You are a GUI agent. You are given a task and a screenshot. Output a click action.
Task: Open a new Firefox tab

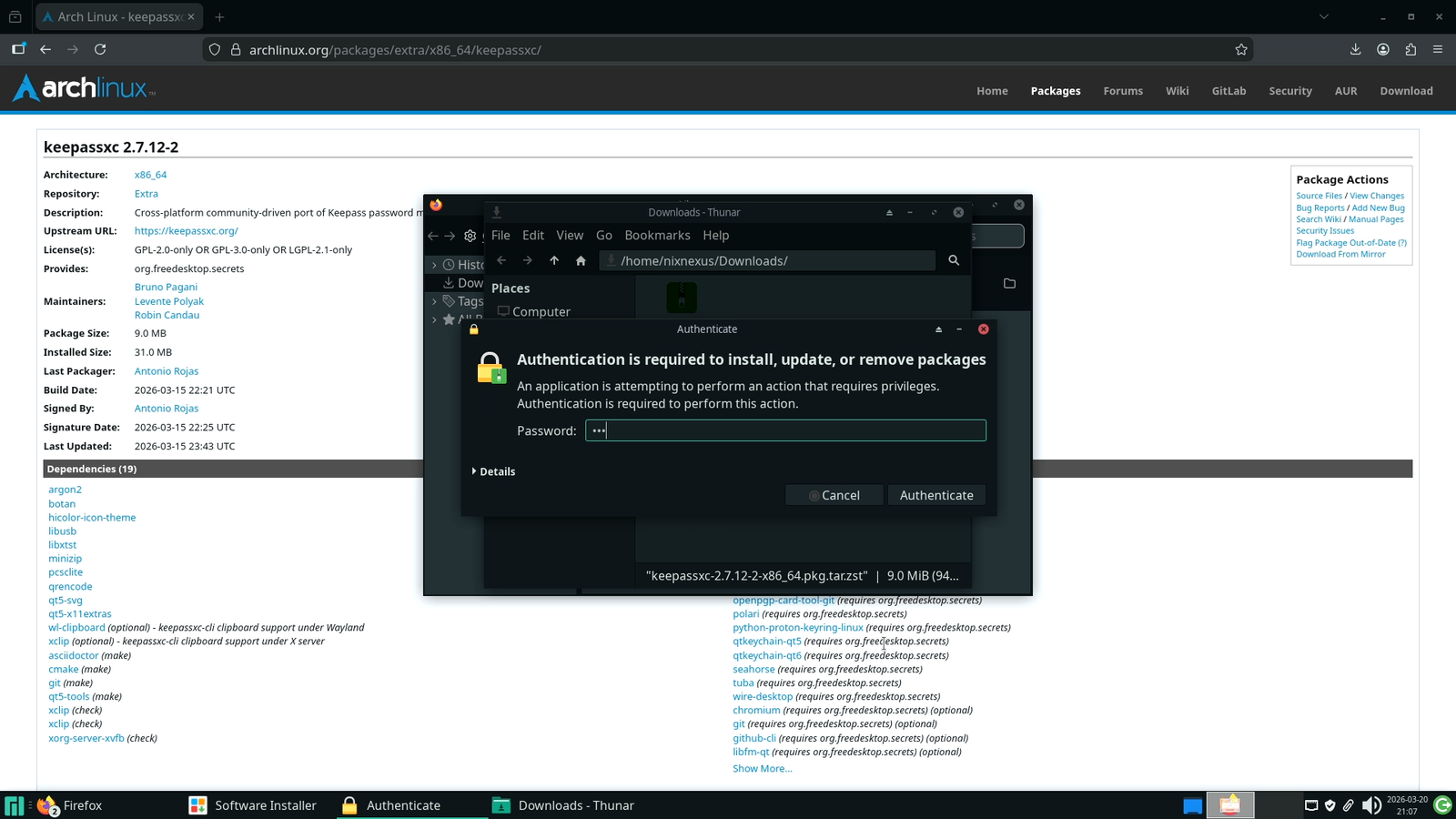(219, 16)
